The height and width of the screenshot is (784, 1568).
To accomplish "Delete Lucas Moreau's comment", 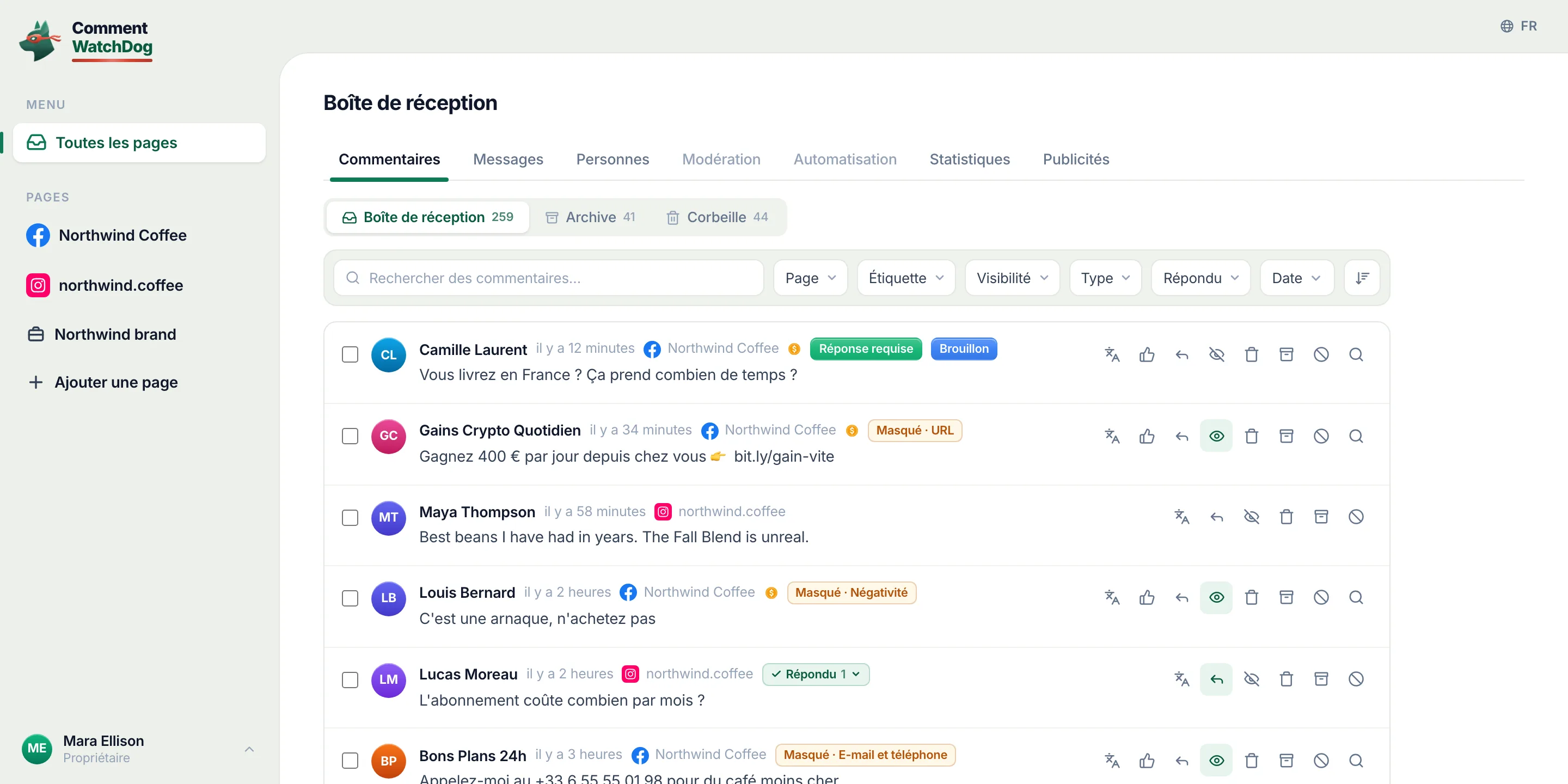I will pyautogui.click(x=1286, y=679).
